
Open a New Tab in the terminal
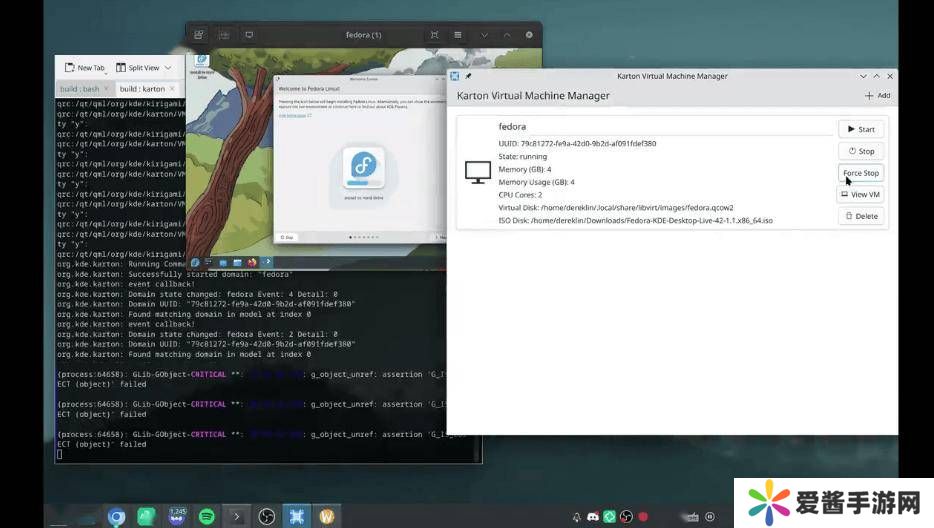click(x=85, y=68)
